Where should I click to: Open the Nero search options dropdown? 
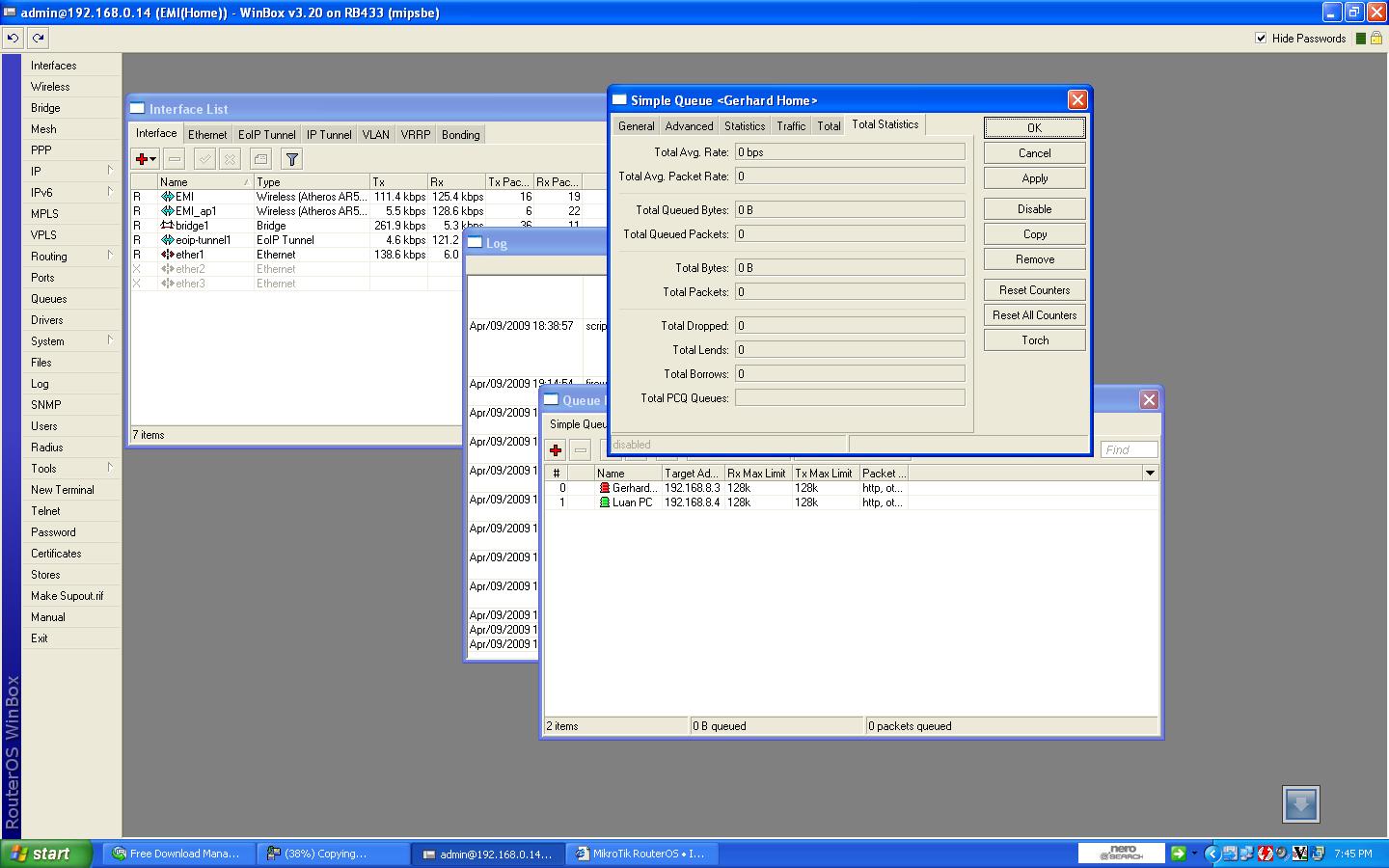[1194, 854]
